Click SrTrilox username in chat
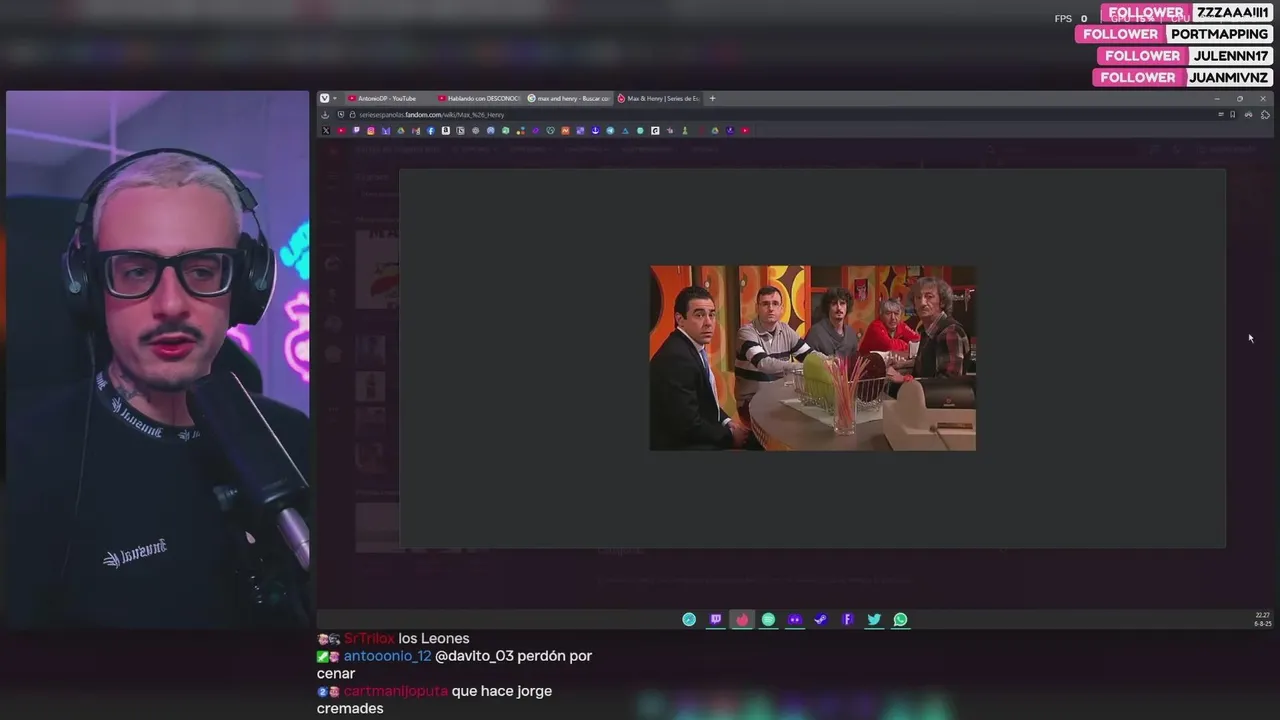 point(369,638)
